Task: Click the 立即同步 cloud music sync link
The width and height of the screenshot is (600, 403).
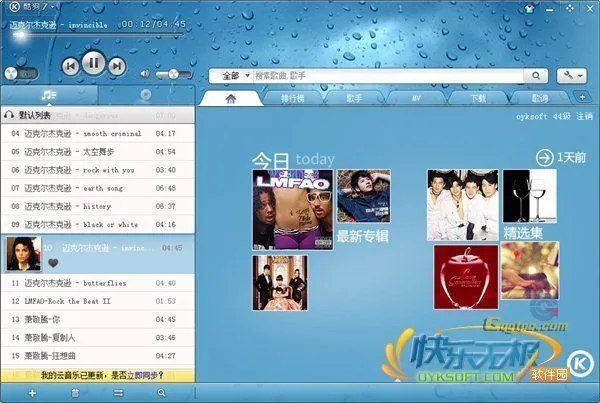Action: (x=141, y=375)
